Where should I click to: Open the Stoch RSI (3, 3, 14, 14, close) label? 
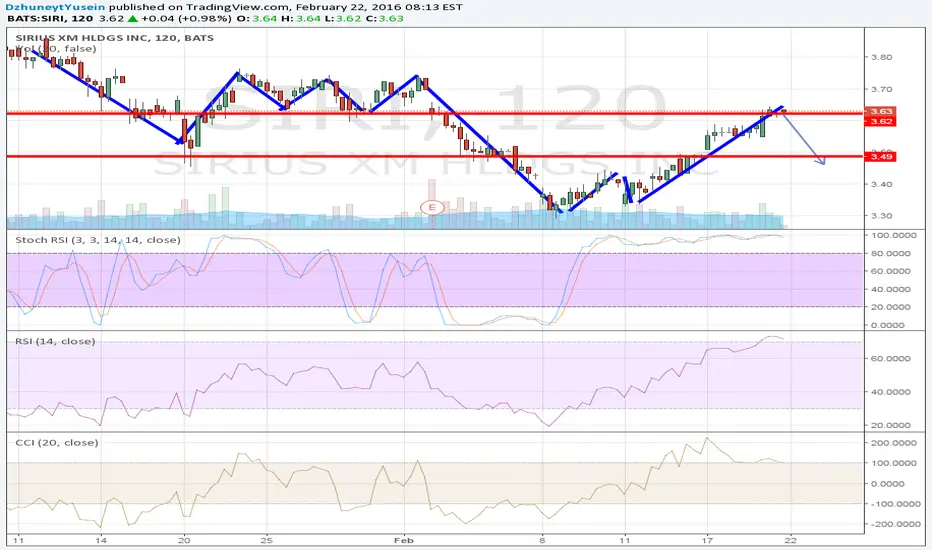97,240
